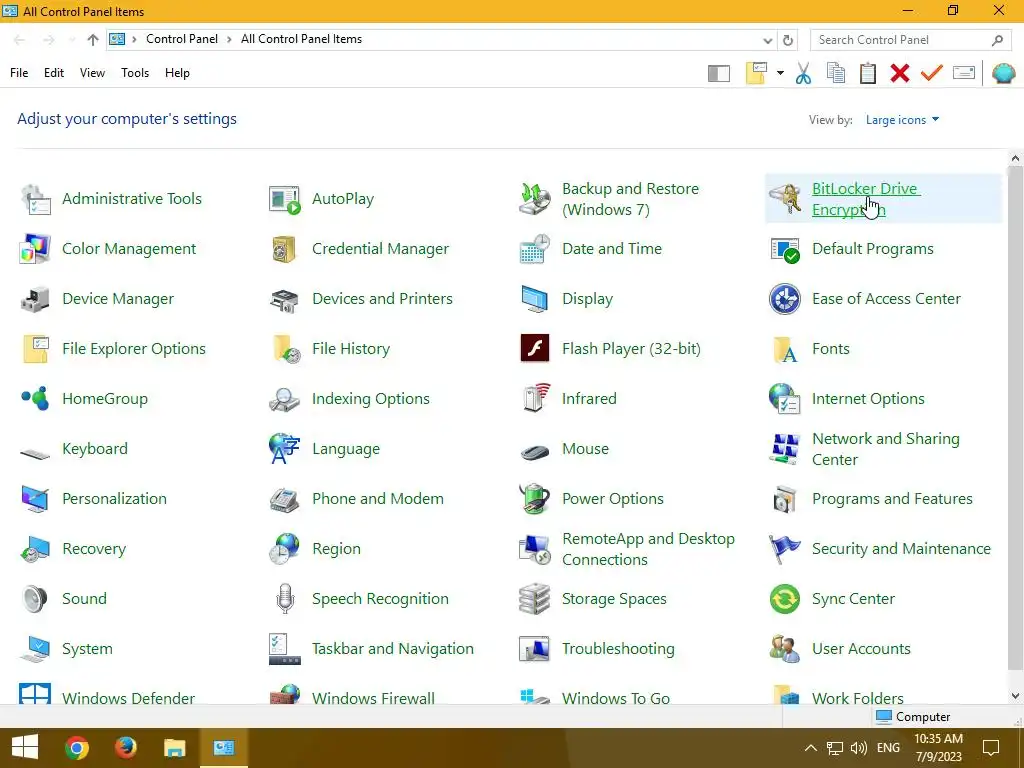
Task: Open the Fonts folder icon
Action: click(784, 349)
